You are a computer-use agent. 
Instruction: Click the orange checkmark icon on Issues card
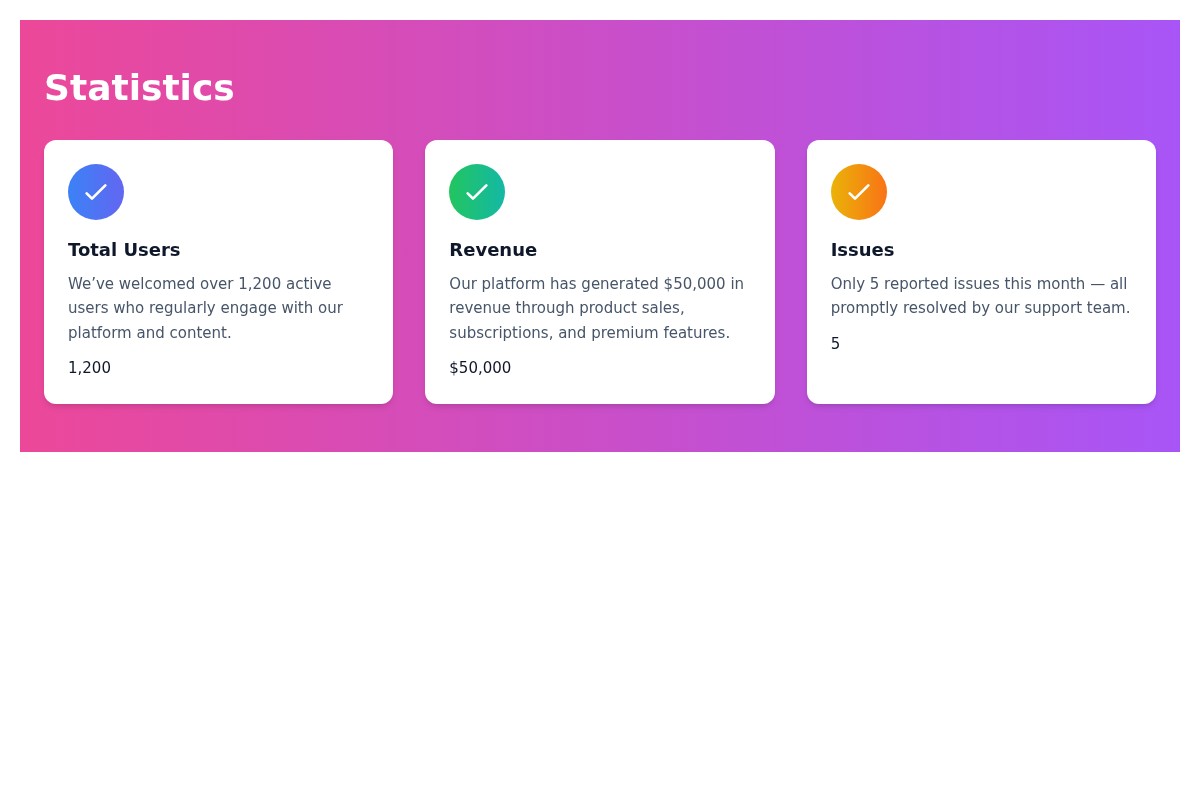[x=858, y=192]
